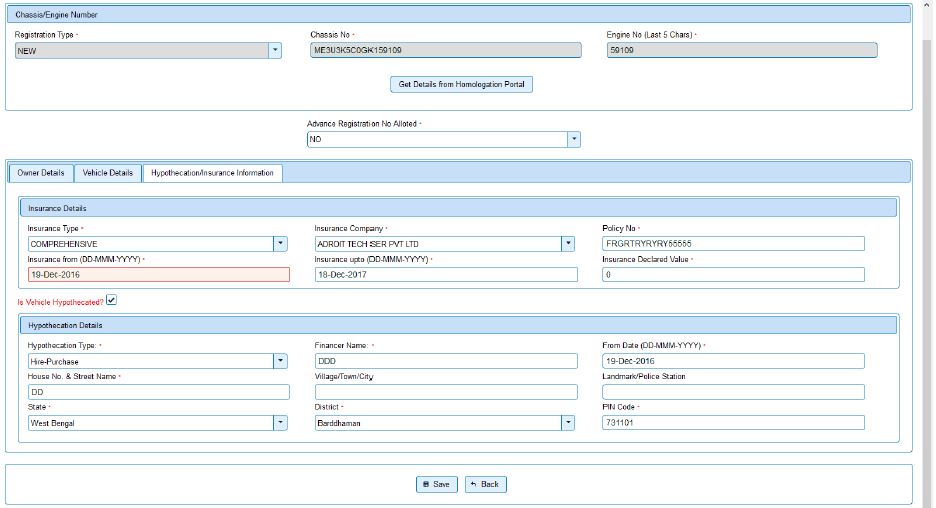Image resolution: width=936 pixels, height=508 pixels.
Task: Switch to the Owner Details tab
Action: [x=41, y=173]
